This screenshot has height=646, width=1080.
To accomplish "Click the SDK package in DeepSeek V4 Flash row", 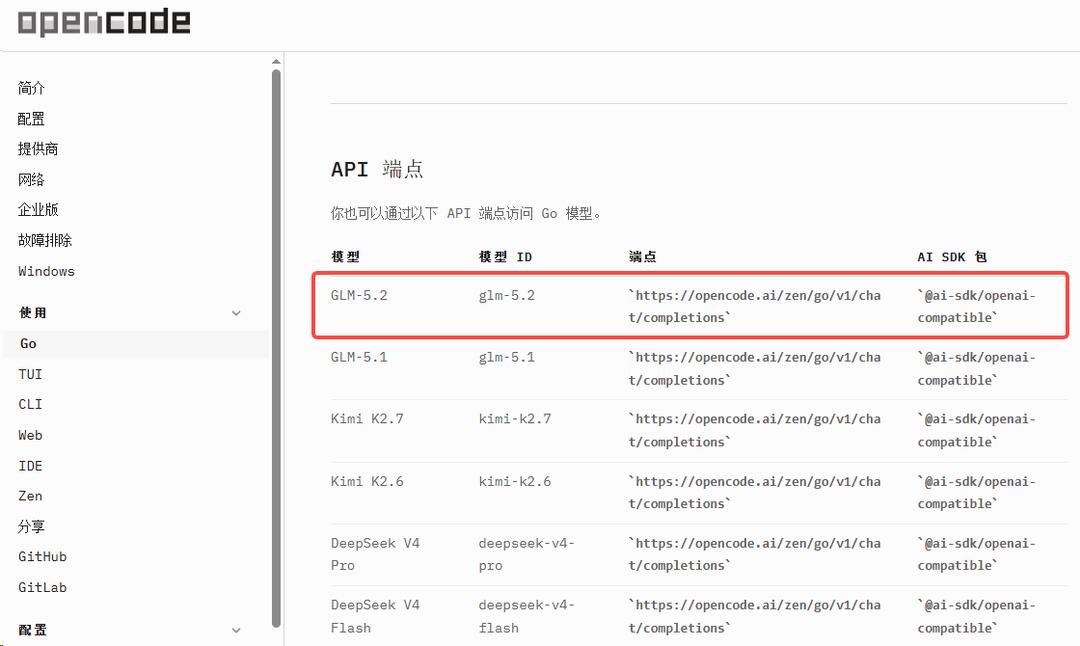I will [x=977, y=616].
